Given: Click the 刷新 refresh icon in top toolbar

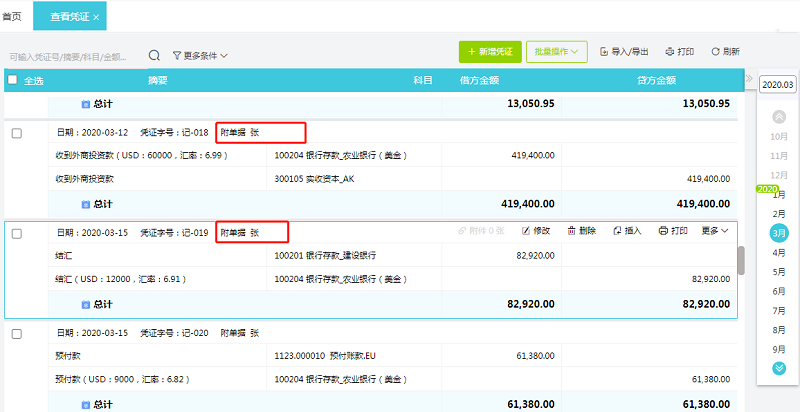Looking at the screenshot, I should tap(716, 51).
